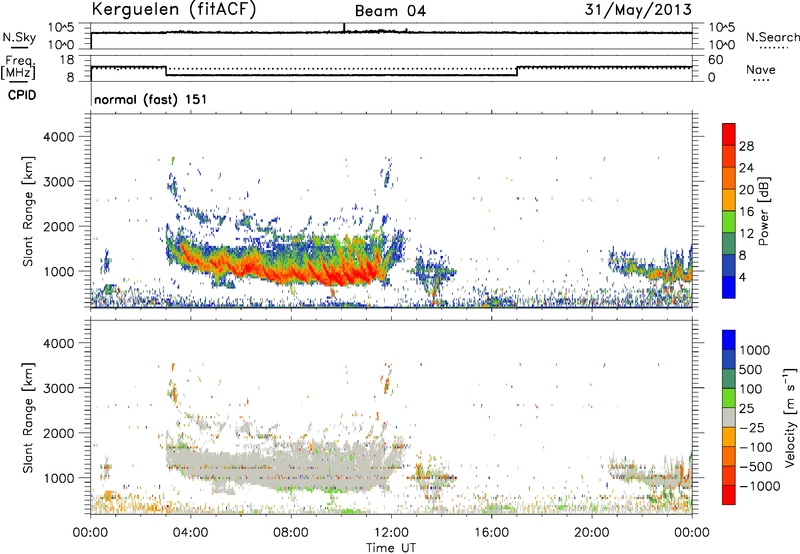Click the light green segment of power colorbar

[x=729, y=222]
